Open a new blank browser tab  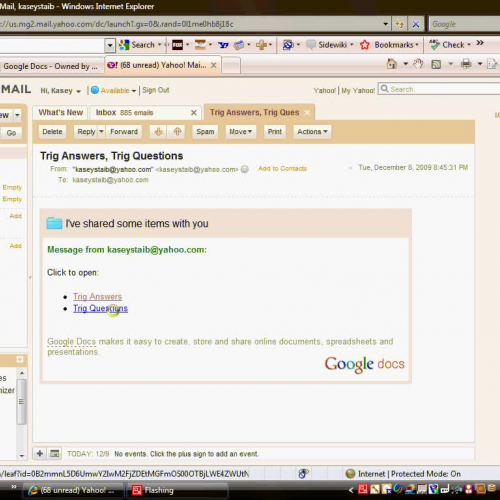point(231,66)
